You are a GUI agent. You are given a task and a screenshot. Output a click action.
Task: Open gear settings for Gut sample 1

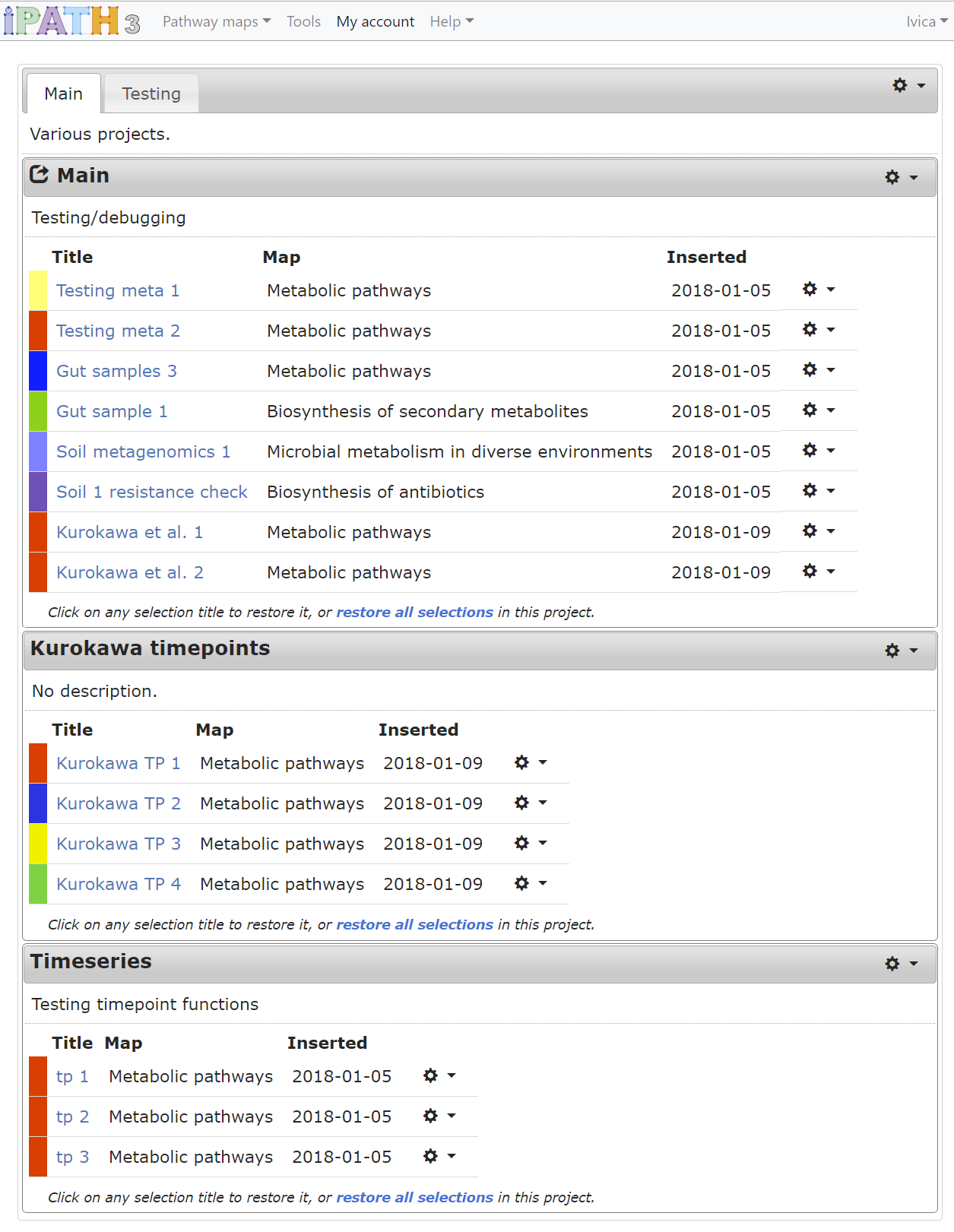pyautogui.click(x=818, y=410)
